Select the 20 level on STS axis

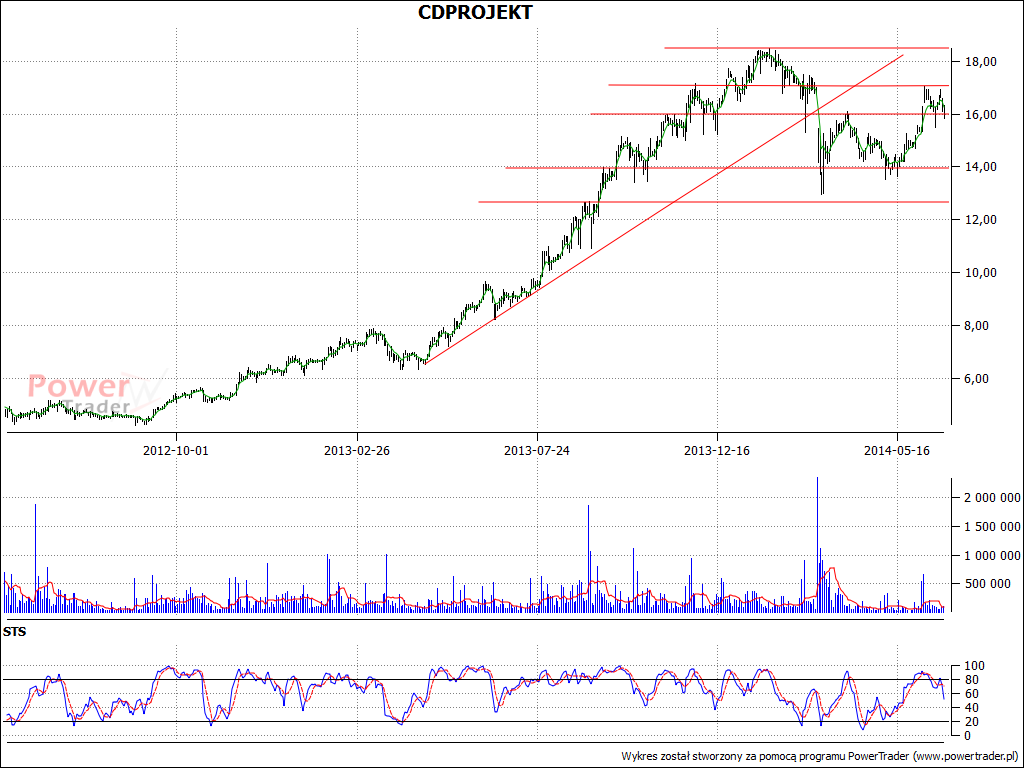coord(971,722)
